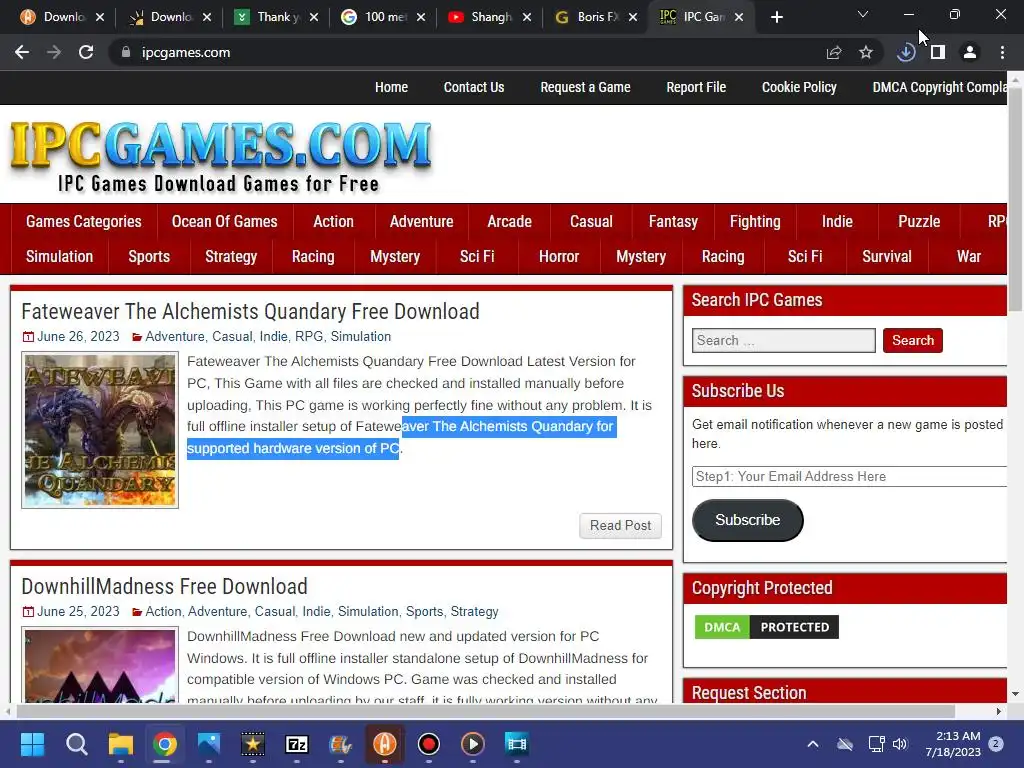Click the horizontal scrollbar track
Viewport: 1024px width, 768px height.
click(487, 711)
